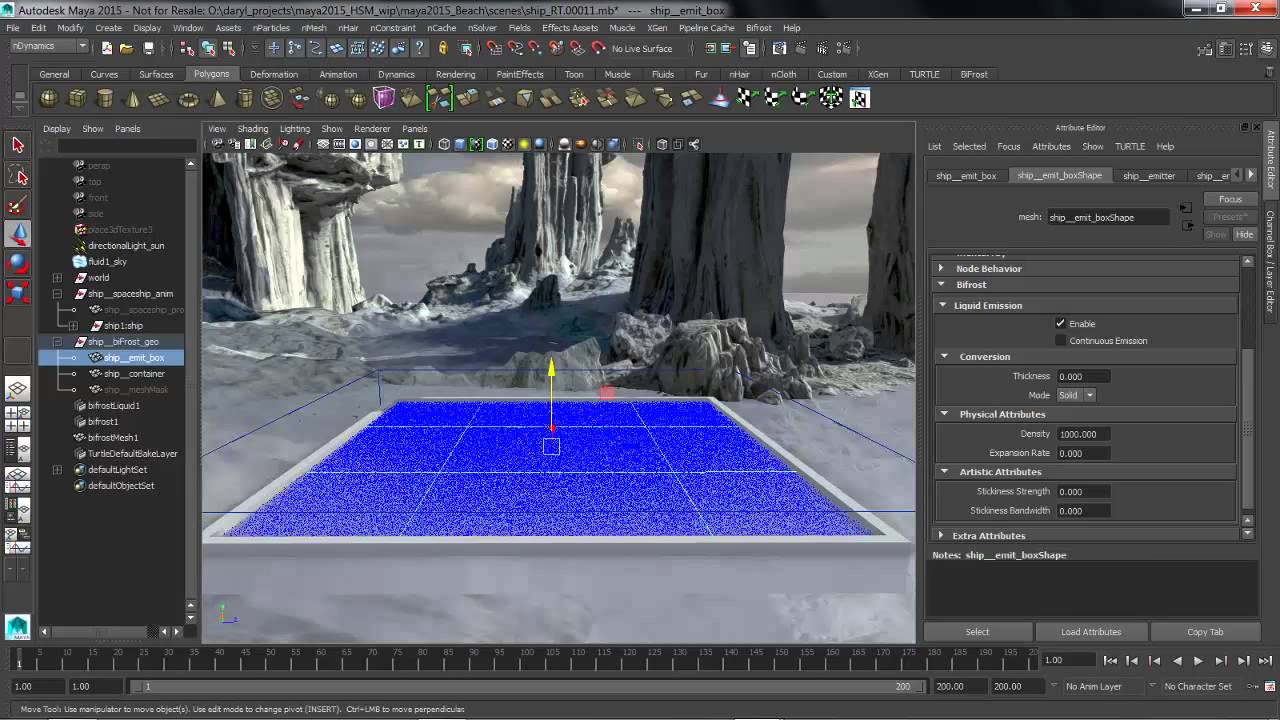
Task: Jump to start of playback range
Action: 1110,661
